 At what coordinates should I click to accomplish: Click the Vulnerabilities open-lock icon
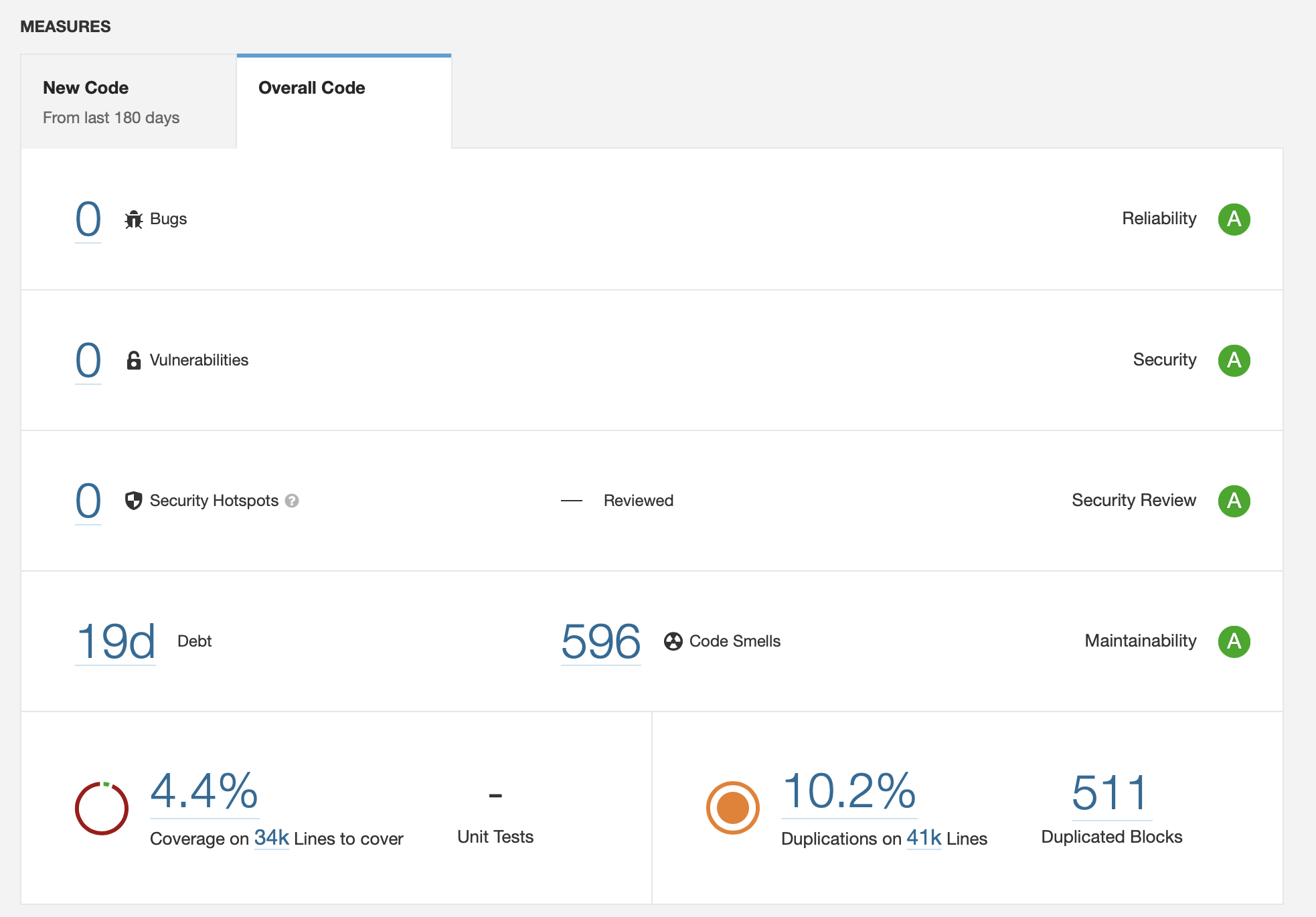point(134,360)
